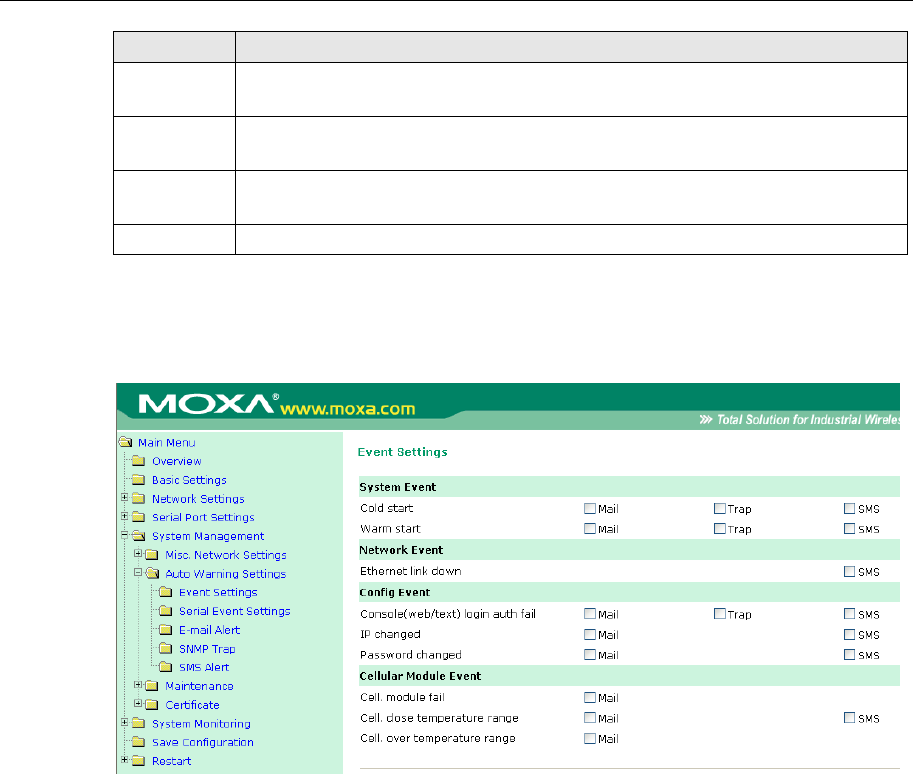913x774 pixels.
Task: Expand the Maintenance tree node
Action: pyautogui.click(x=138, y=685)
